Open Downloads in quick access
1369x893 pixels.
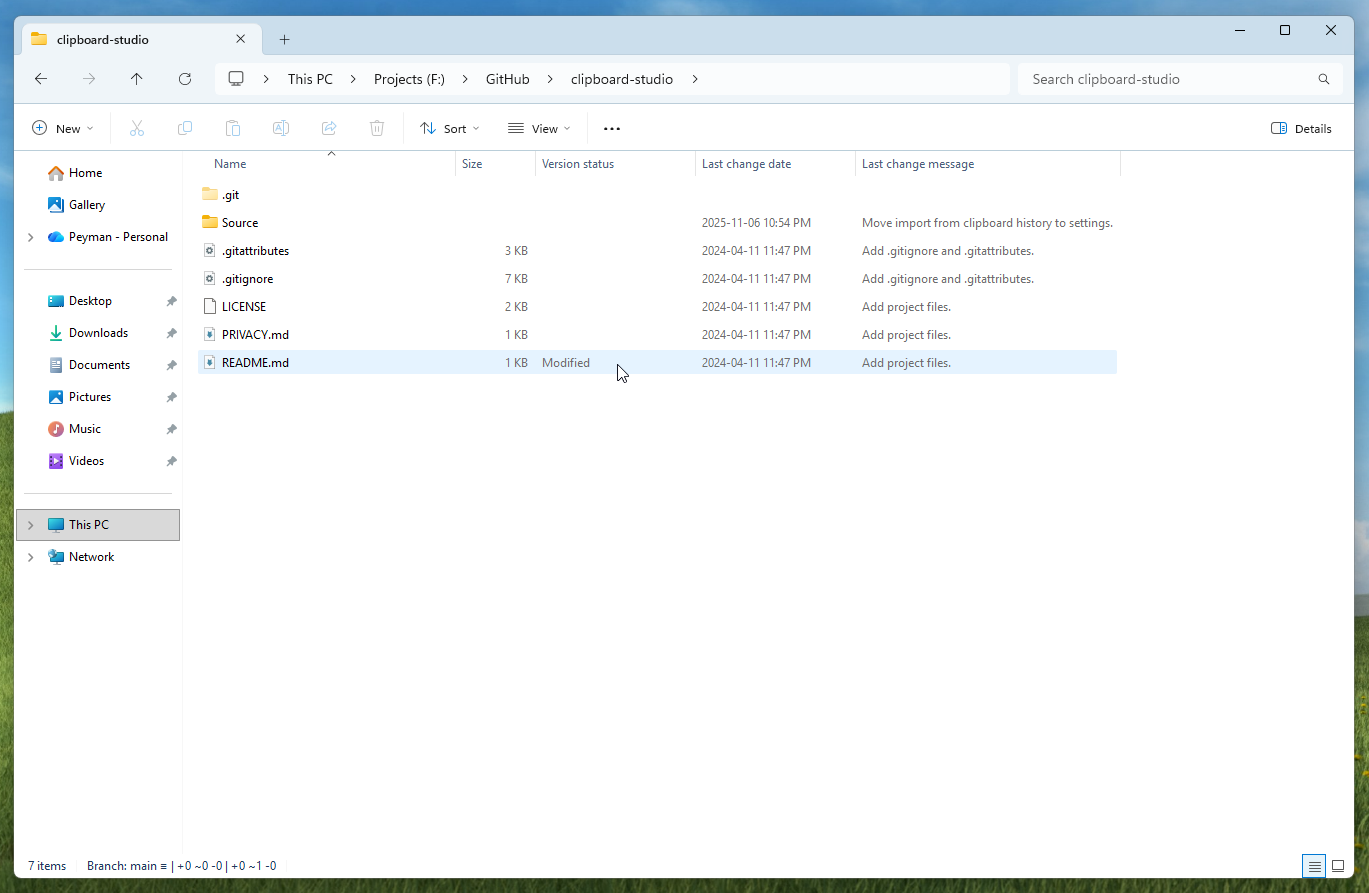coord(98,333)
